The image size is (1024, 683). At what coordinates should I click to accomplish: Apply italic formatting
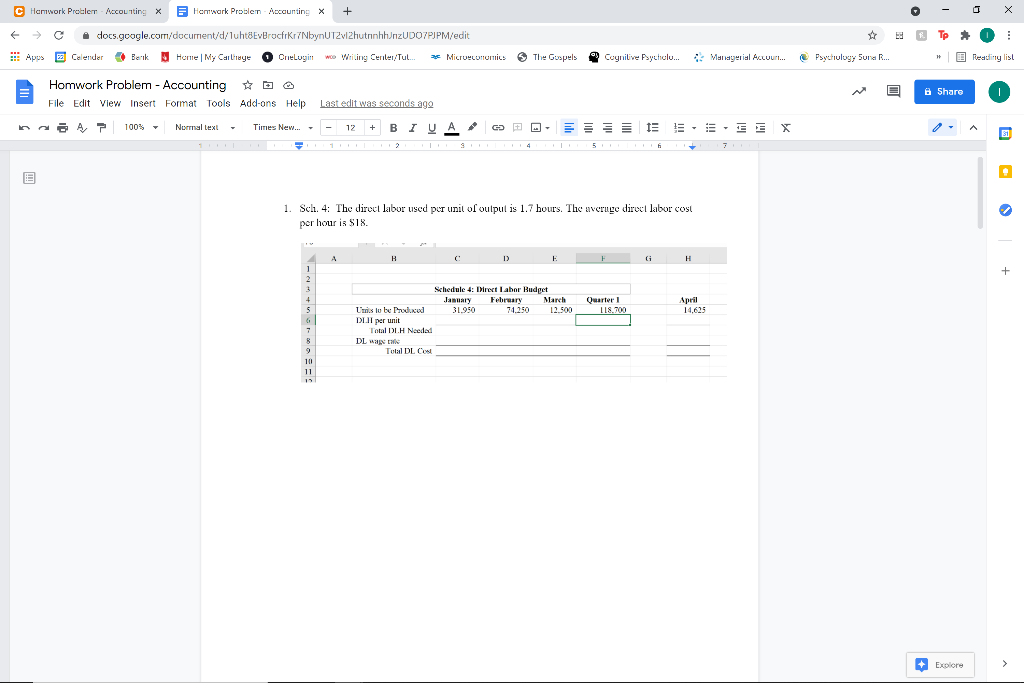click(x=410, y=127)
